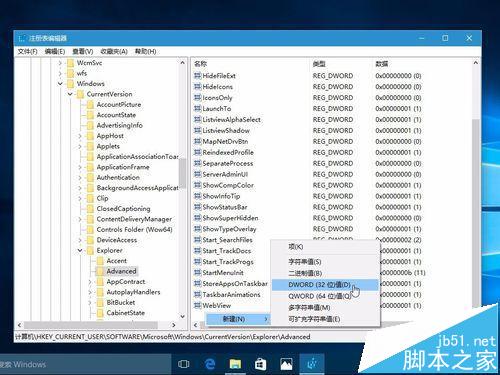
Task: Select the StoreAppsOnTaskbar value name
Action: point(235,284)
